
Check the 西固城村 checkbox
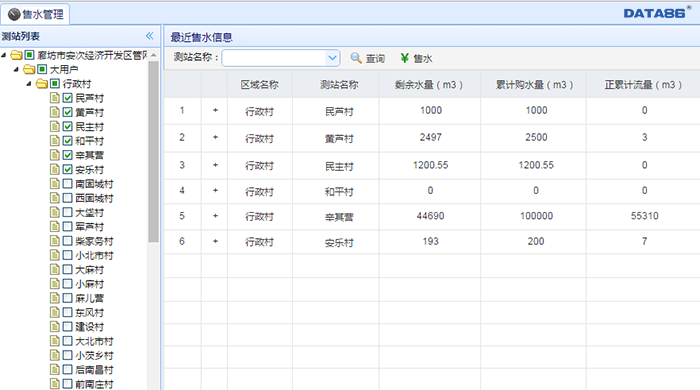point(67,198)
